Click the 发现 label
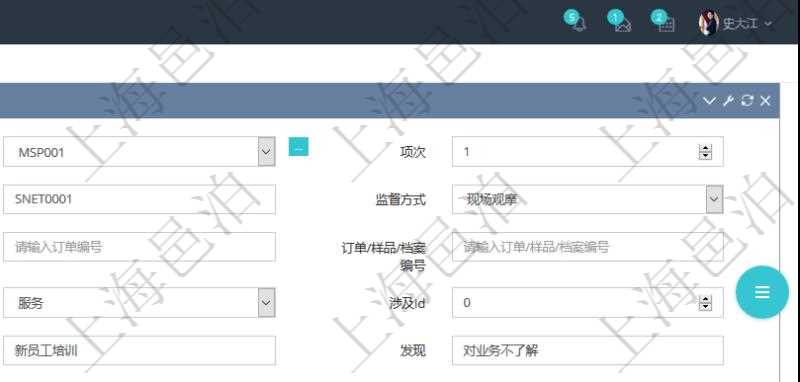 pos(413,350)
